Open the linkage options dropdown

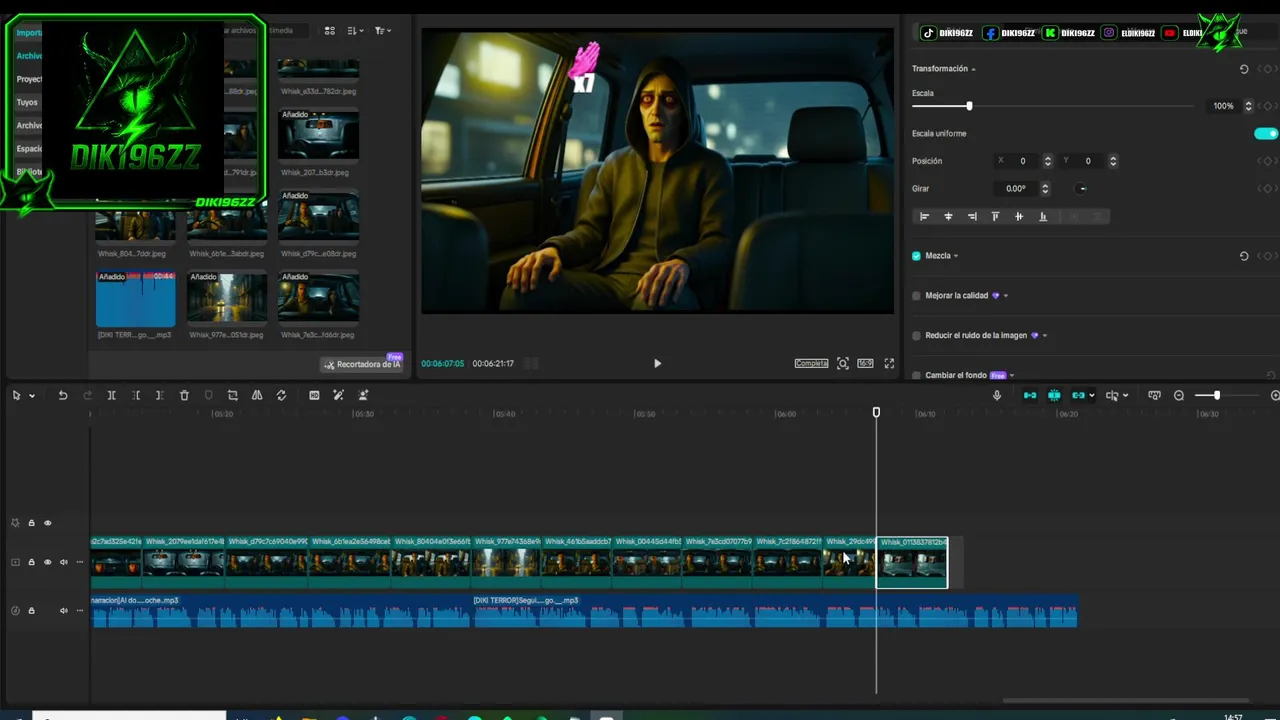point(1091,396)
